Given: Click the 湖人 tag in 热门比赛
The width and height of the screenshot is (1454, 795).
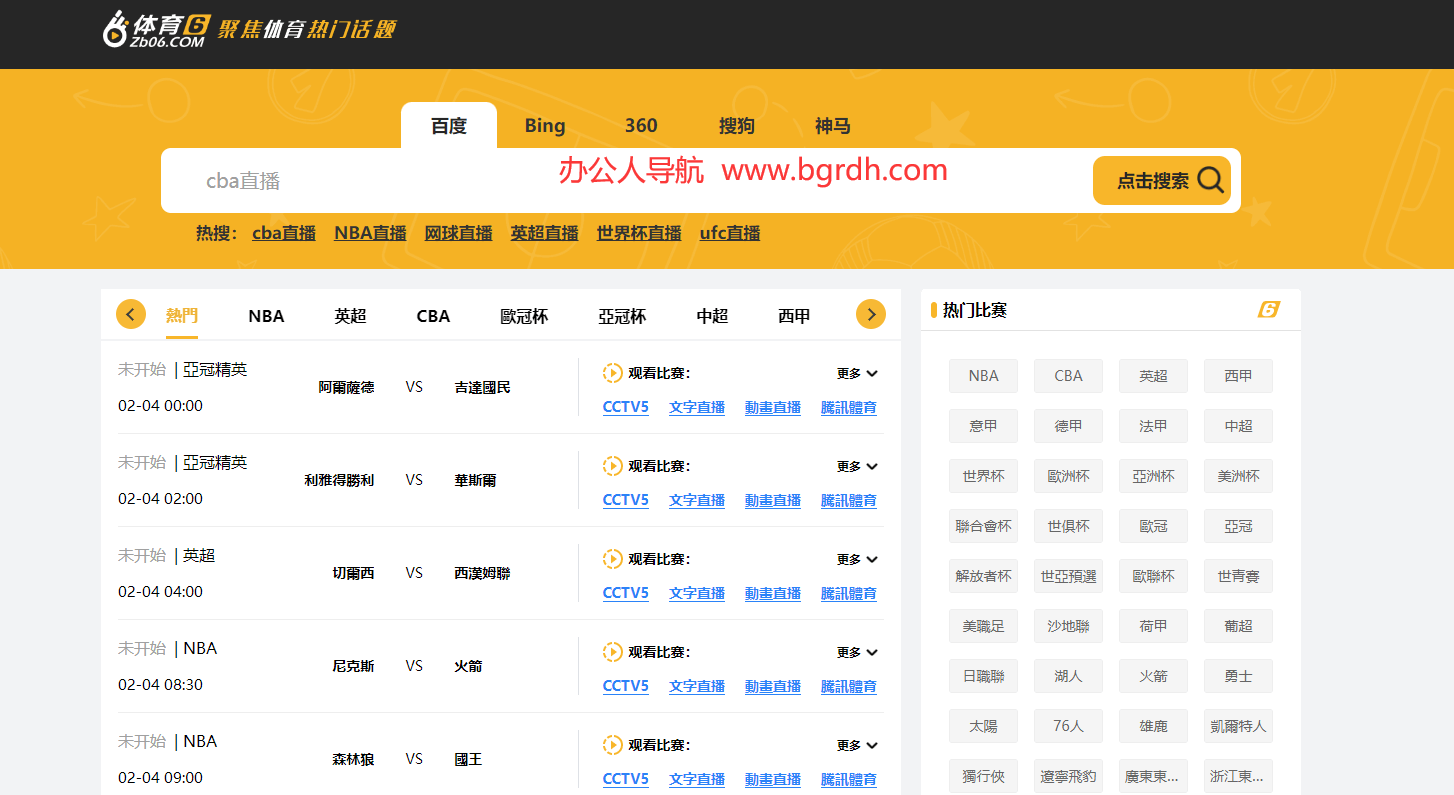Looking at the screenshot, I should tap(1068, 676).
